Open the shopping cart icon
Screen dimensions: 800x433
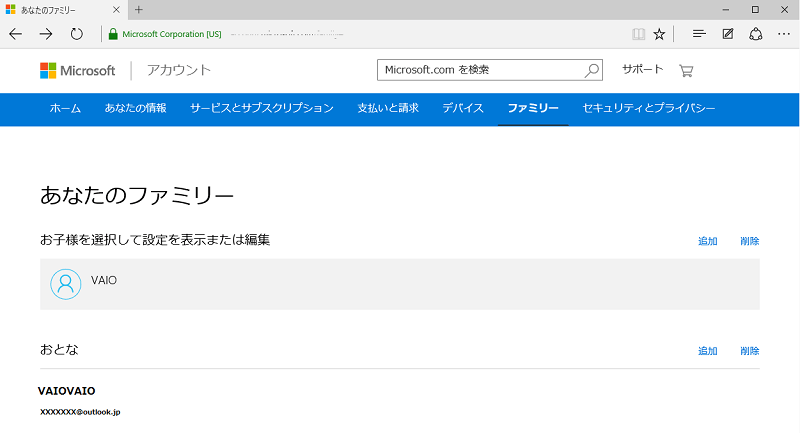click(x=686, y=70)
